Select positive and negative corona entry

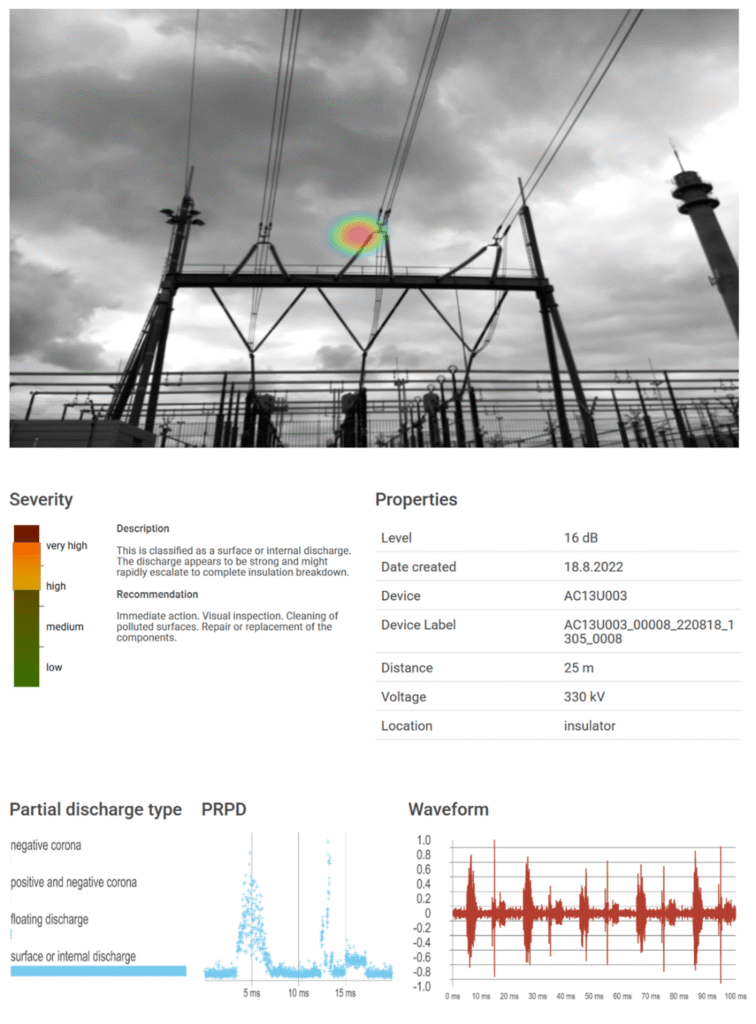coord(73,882)
